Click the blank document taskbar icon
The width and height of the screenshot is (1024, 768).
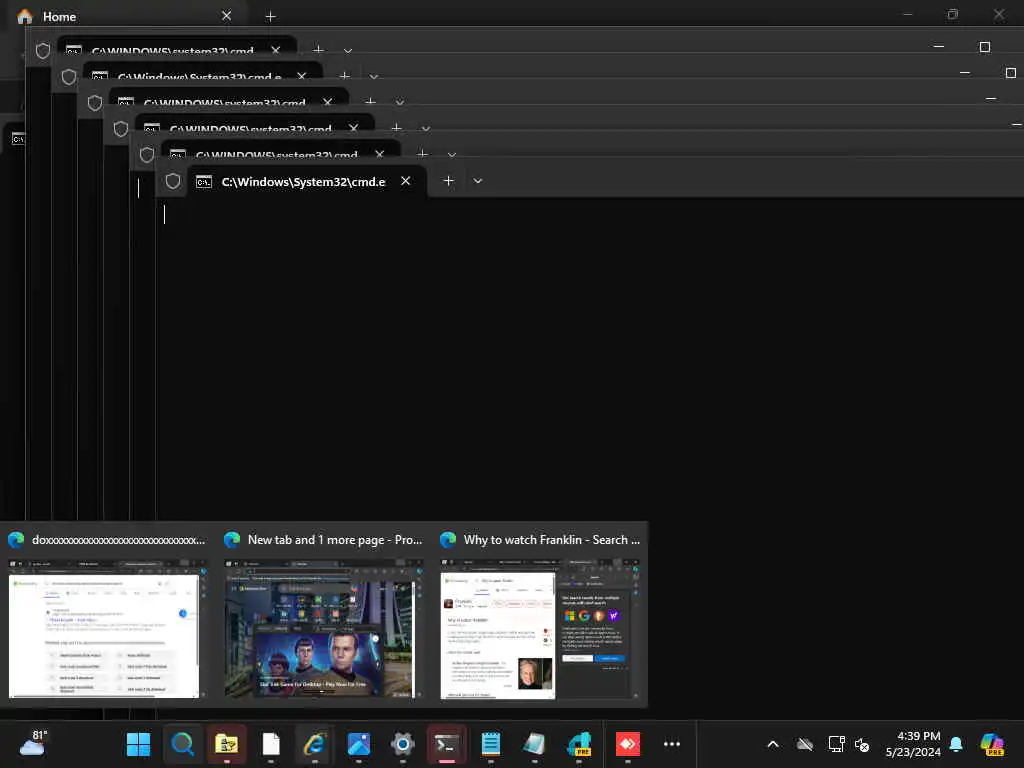pos(271,744)
